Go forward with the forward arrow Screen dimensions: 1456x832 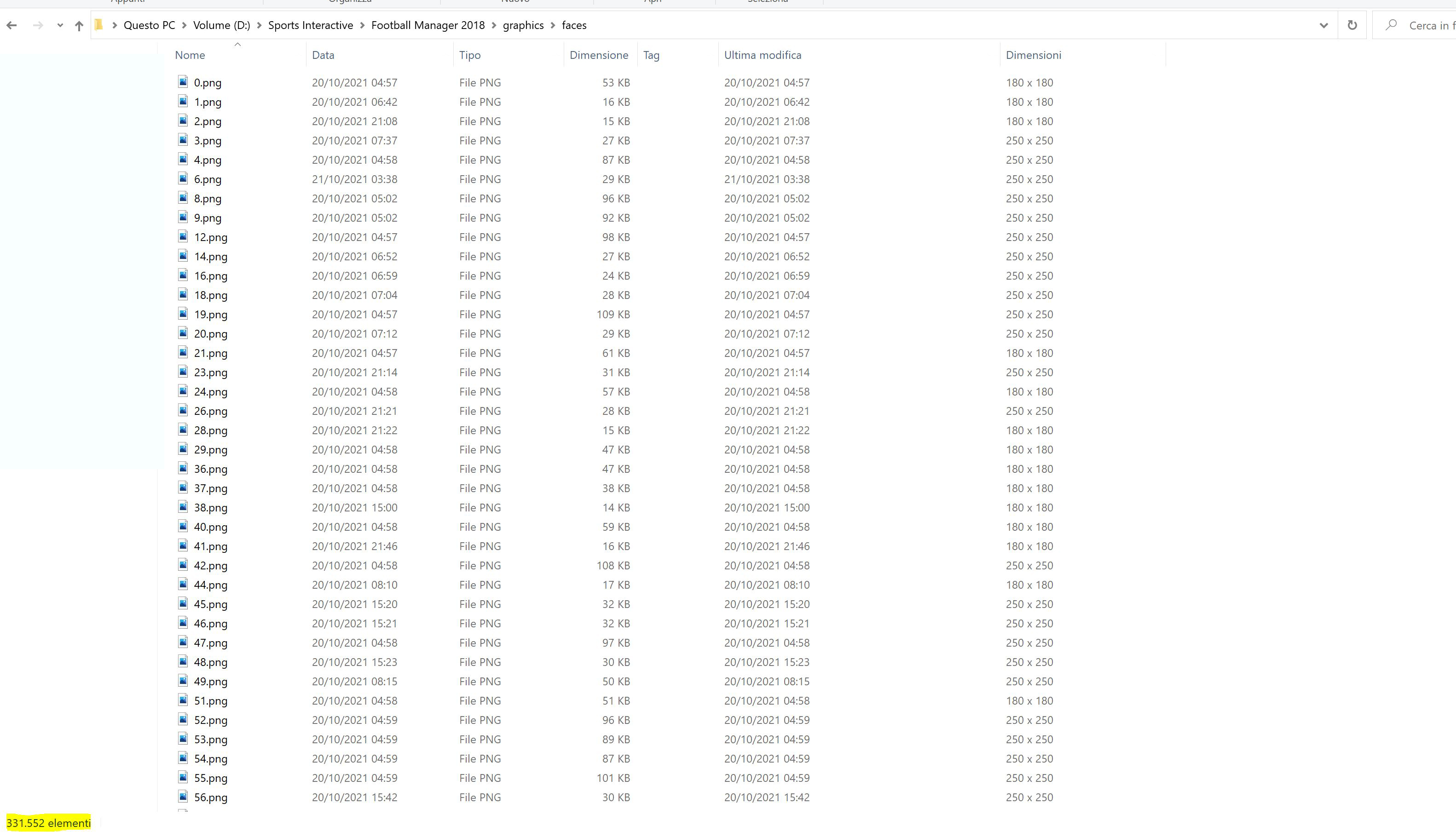click(38, 25)
